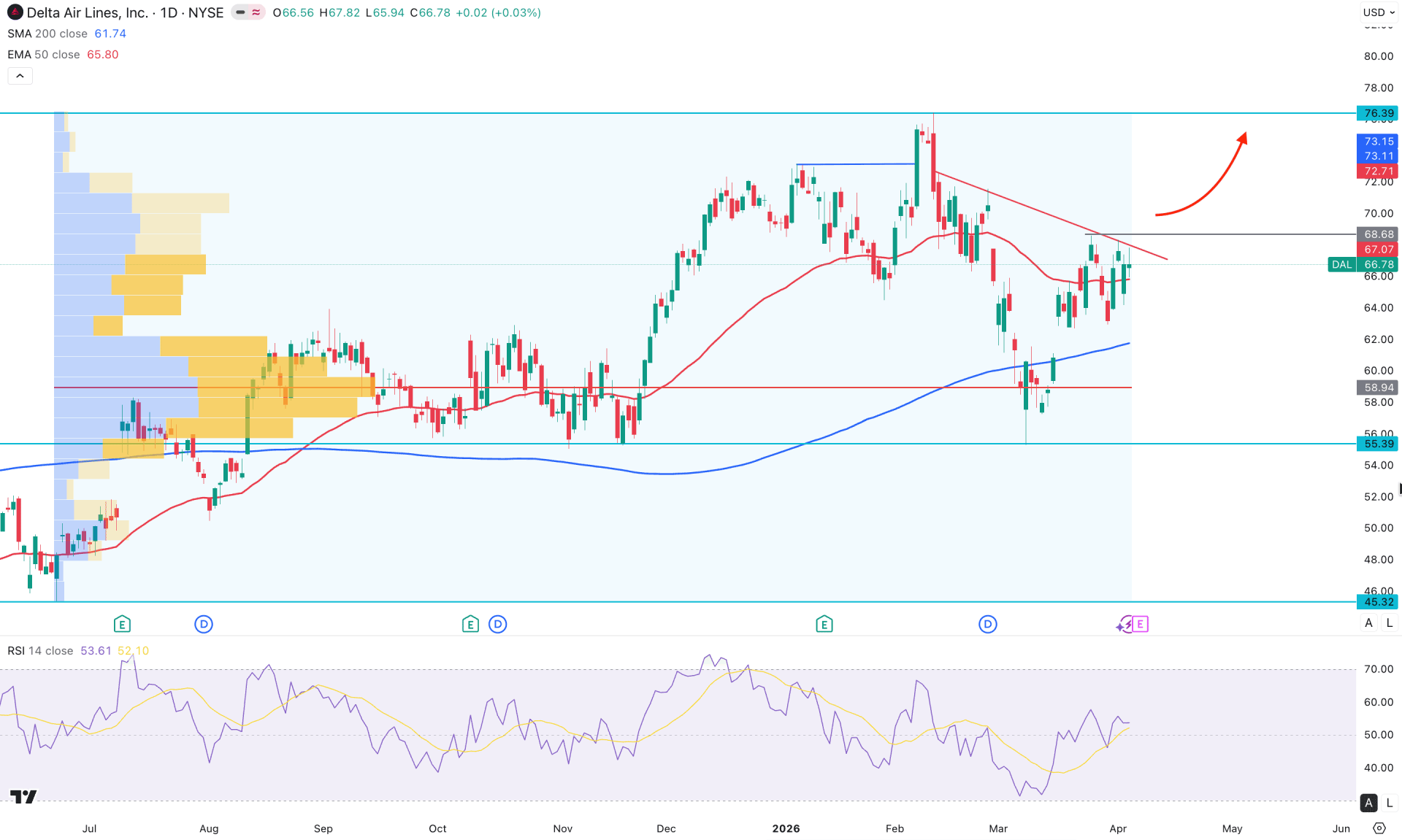Screen dimensions: 1402x840
Task: Click the RSI 14 close legend label
Action: pos(39,650)
